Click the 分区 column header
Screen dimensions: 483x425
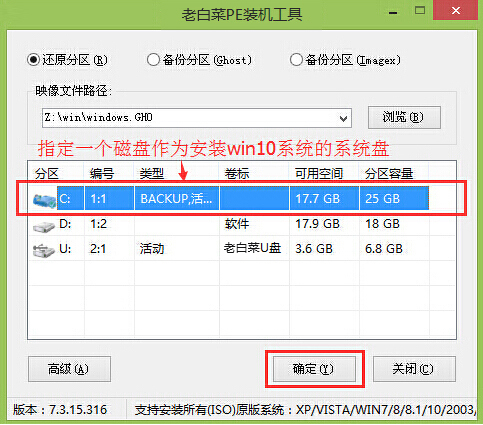[x=56, y=173]
